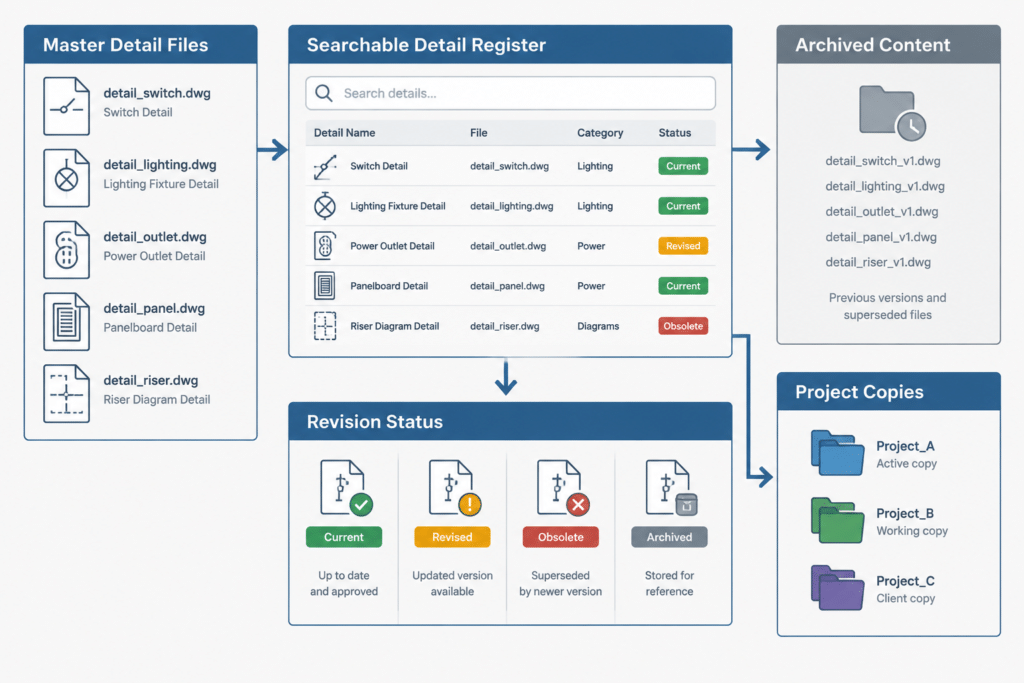Screen dimensions: 1024x683
Task: Click inside the Search details field
Action: (510, 93)
